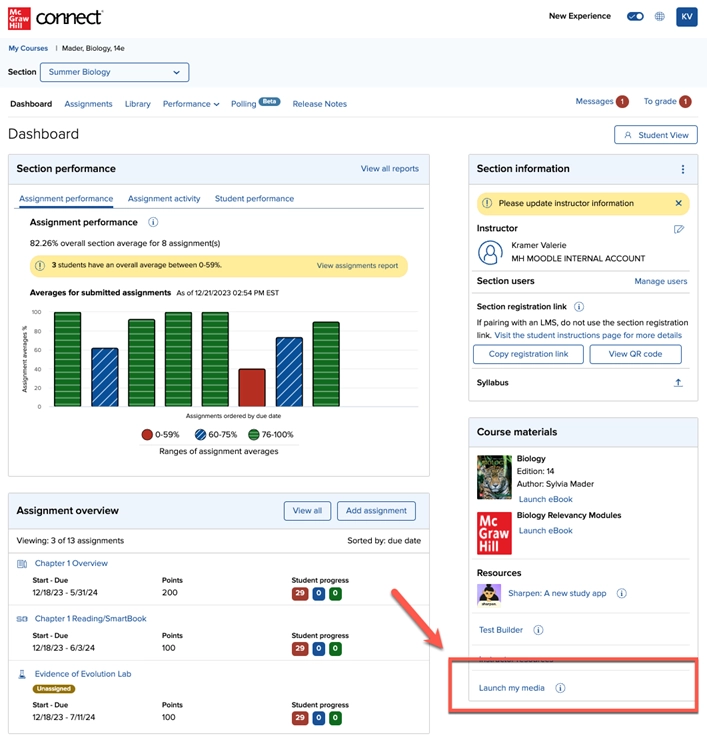The height and width of the screenshot is (740, 707).
Task: Open Chapter 1 Reading/SmartBook assignment
Action: tap(91, 619)
